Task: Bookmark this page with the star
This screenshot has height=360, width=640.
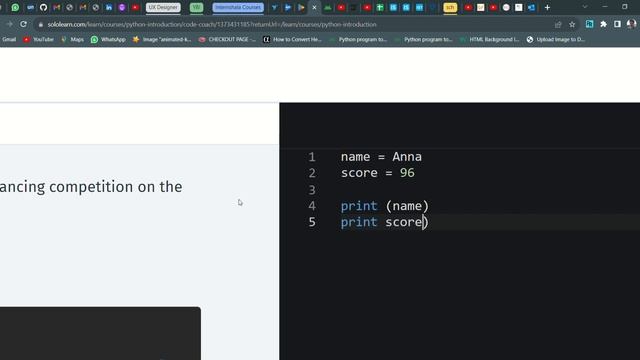Action: tap(572, 24)
